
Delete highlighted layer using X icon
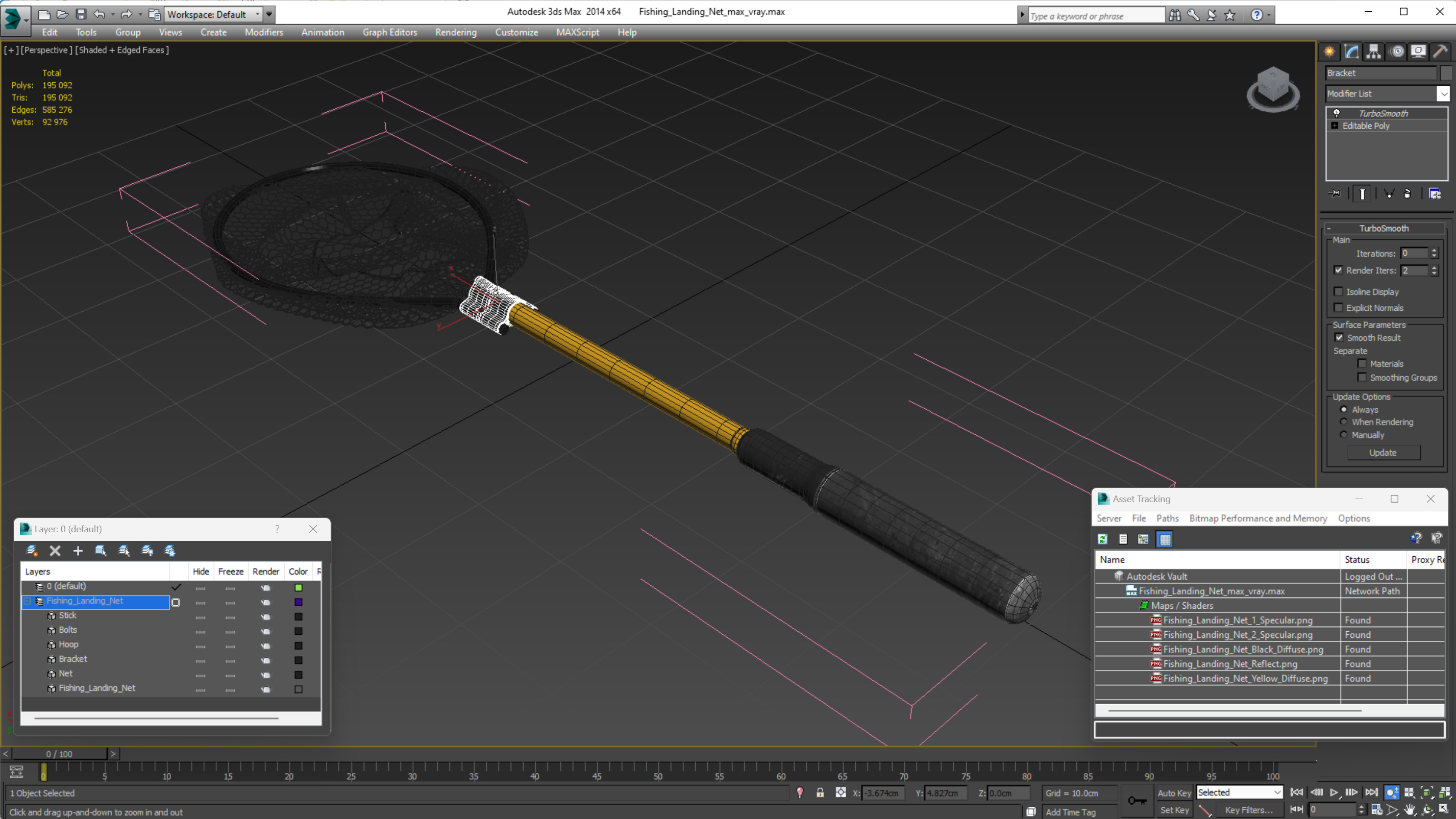(x=55, y=551)
